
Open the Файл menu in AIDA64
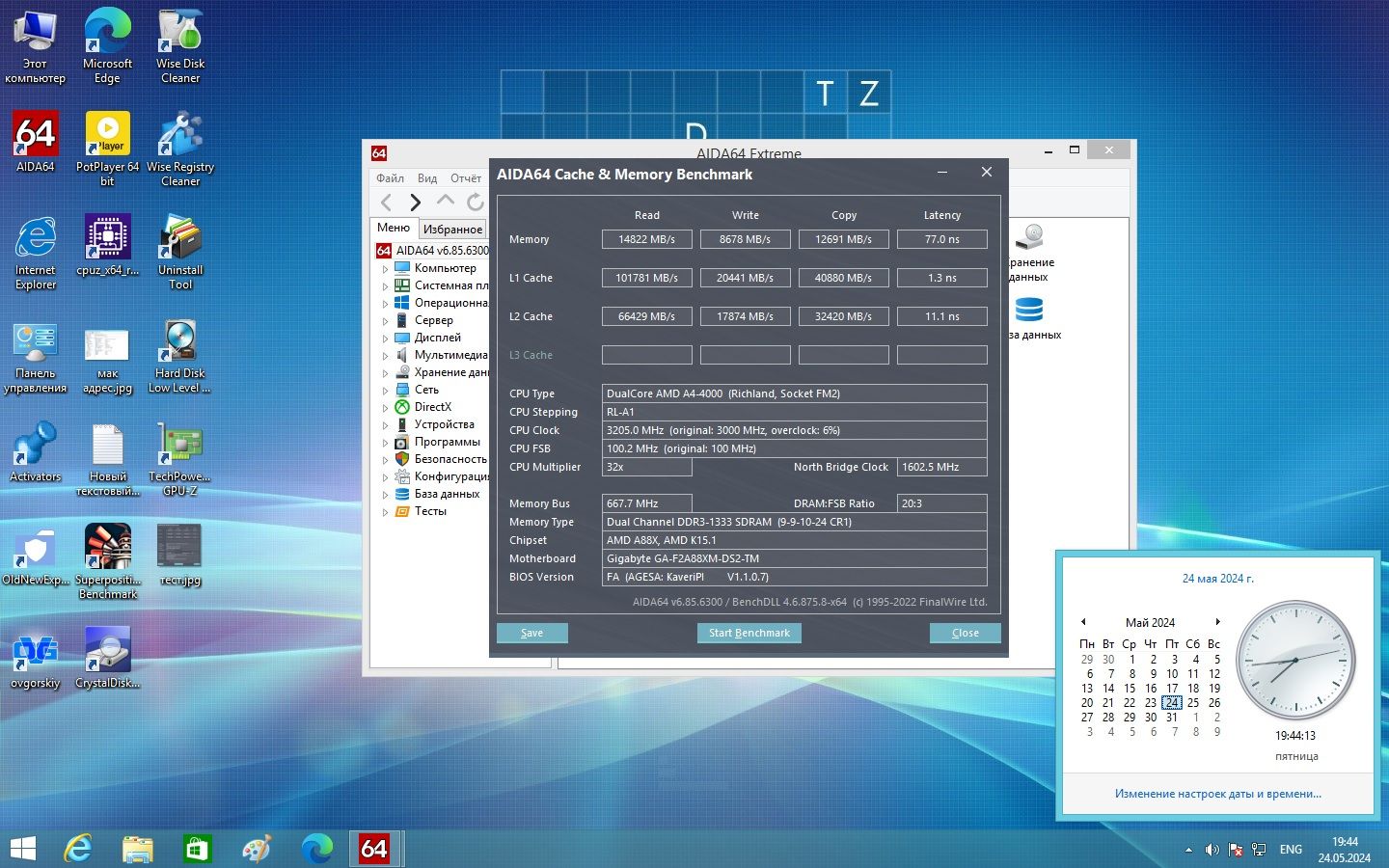(x=390, y=178)
